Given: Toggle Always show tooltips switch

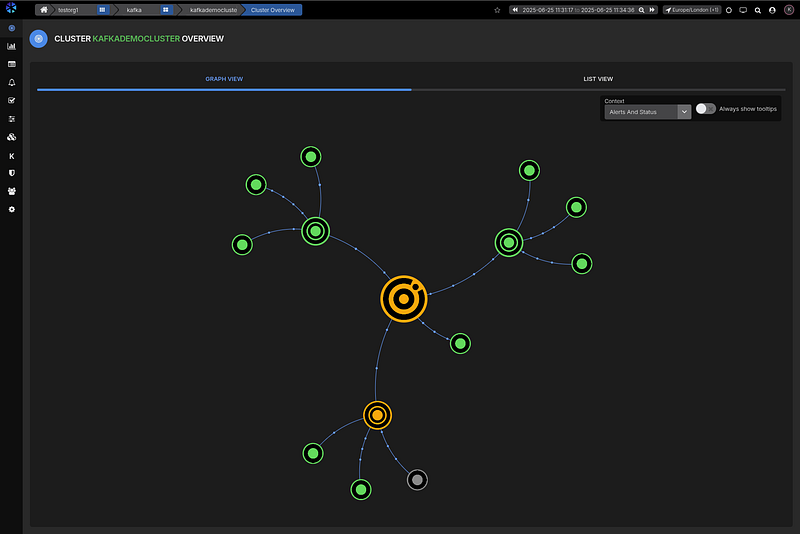Looking at the screenshot, I should [x=706, y=108].
